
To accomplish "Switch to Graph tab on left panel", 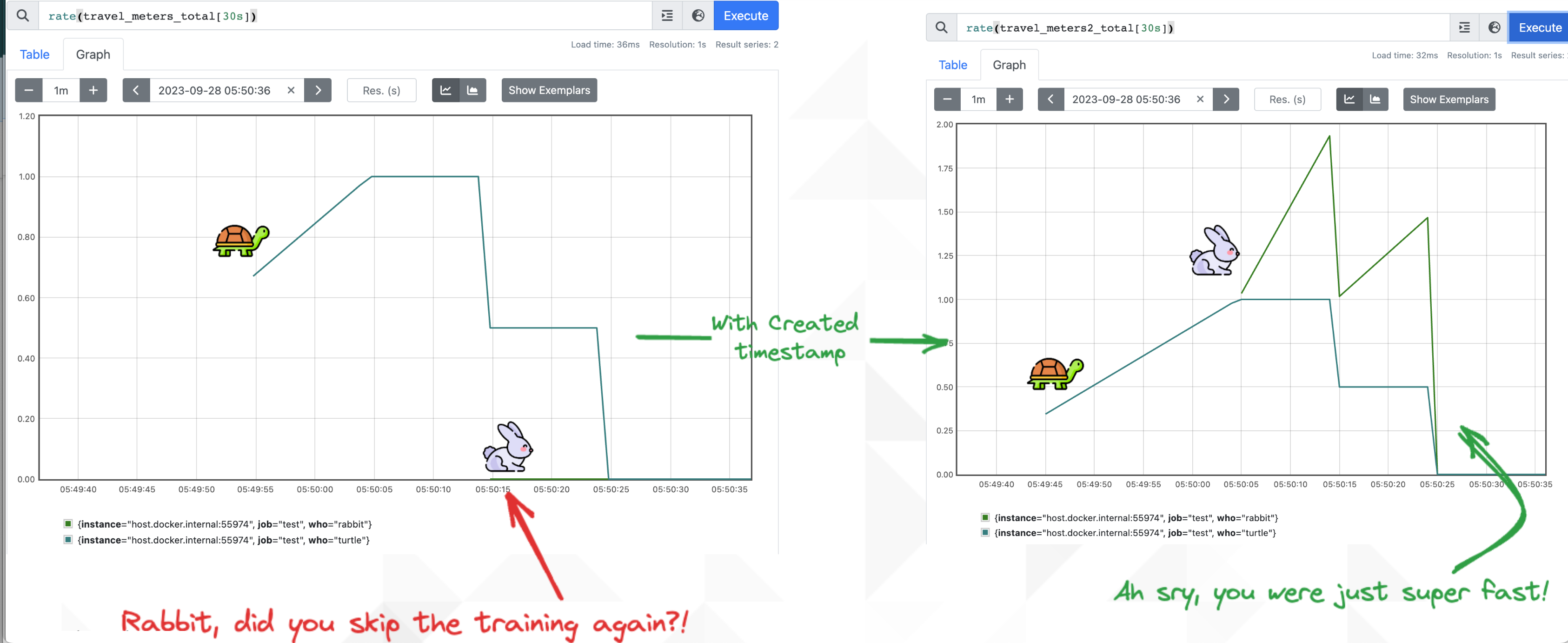I will (x=92, y=54).
